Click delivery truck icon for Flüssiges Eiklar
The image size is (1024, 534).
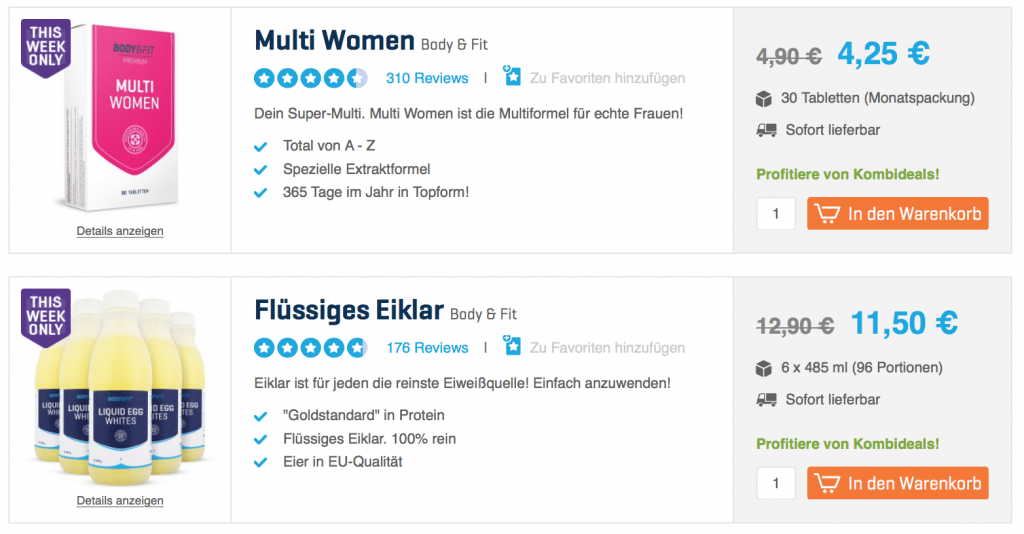coord(765,400)
